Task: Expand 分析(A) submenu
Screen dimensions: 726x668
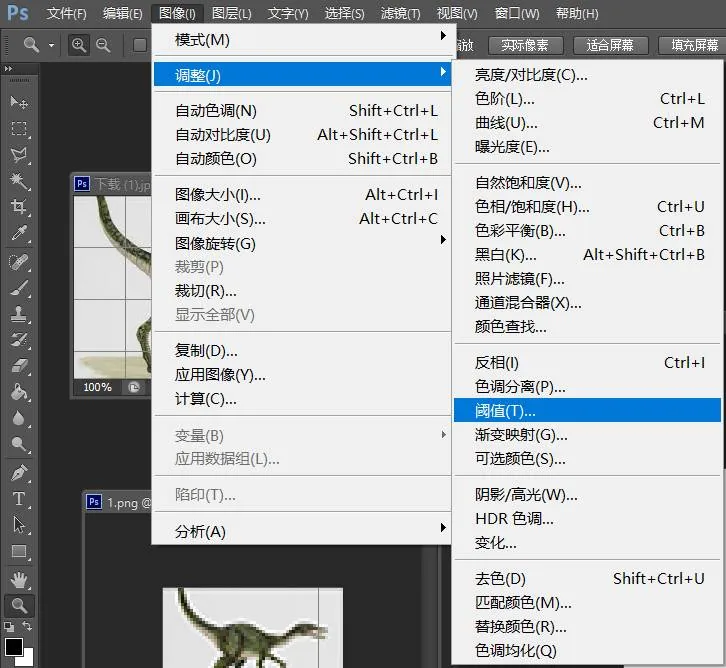Action: [302, 531]
